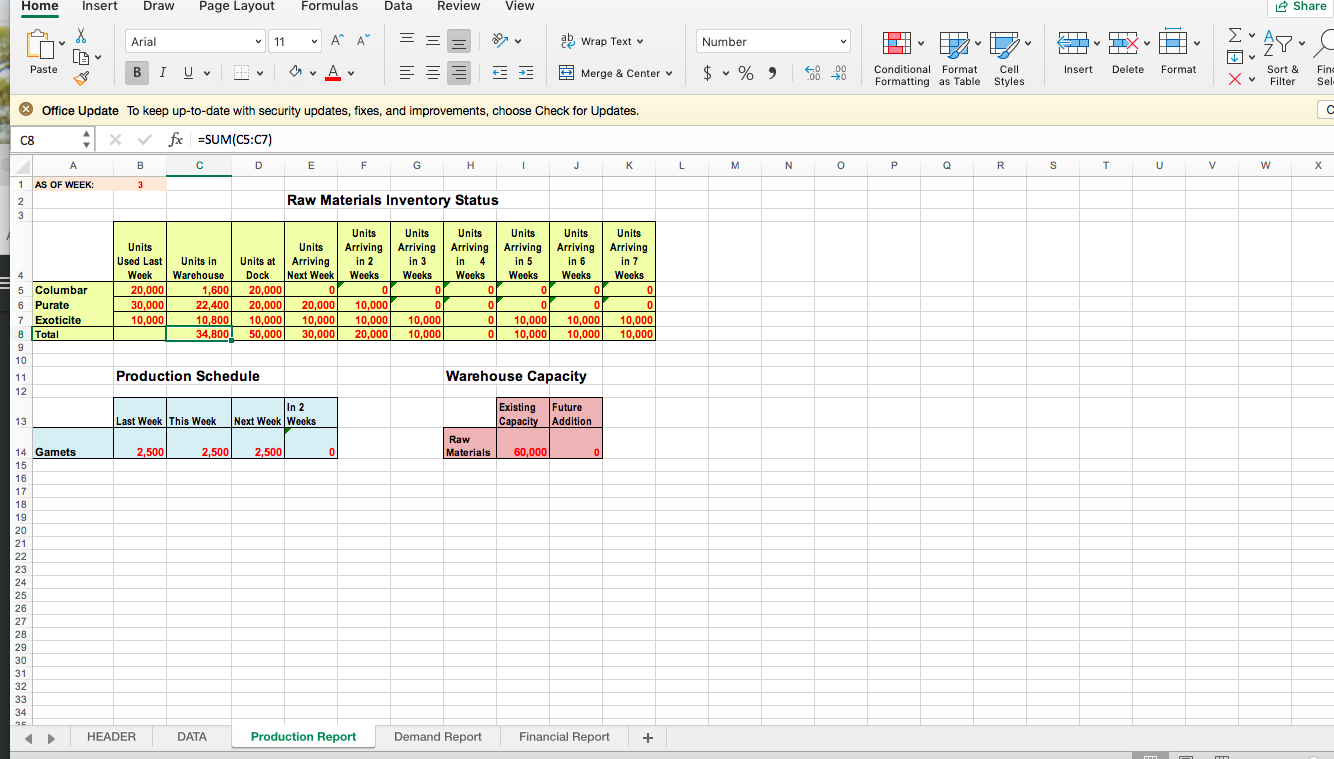Increase decimal places
1334x759 pixels.
[x=812, y=73]
